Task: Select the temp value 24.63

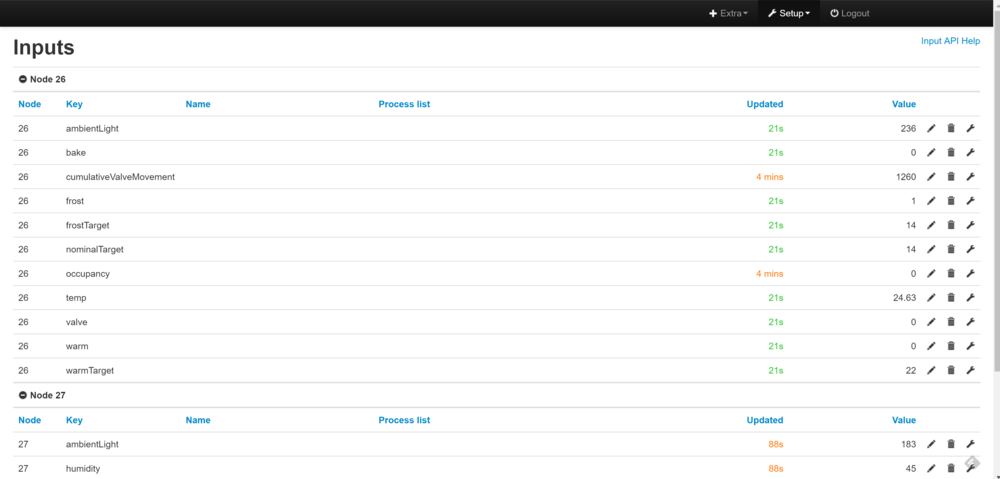Action: pos(904,298)
